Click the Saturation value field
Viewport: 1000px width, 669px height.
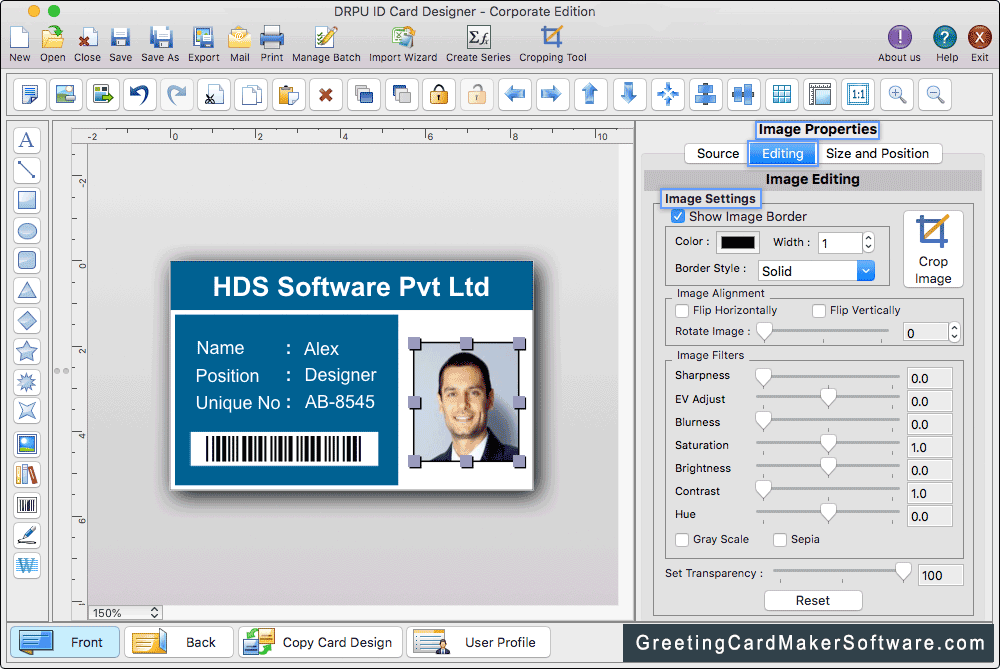coord(929,447)
